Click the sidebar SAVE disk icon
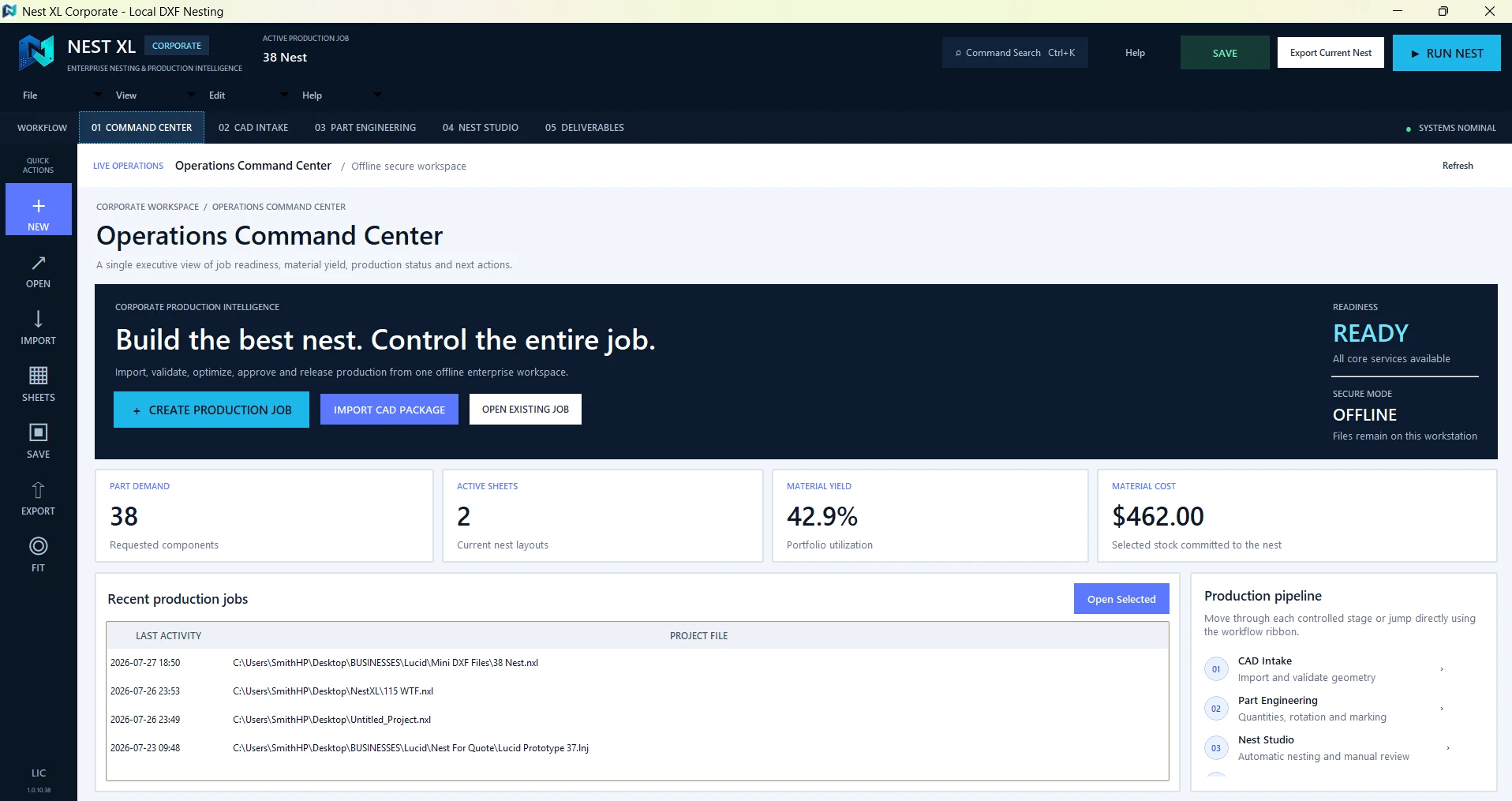The width and height of the screenshot is (1512, 801). (x=38, y=432)
